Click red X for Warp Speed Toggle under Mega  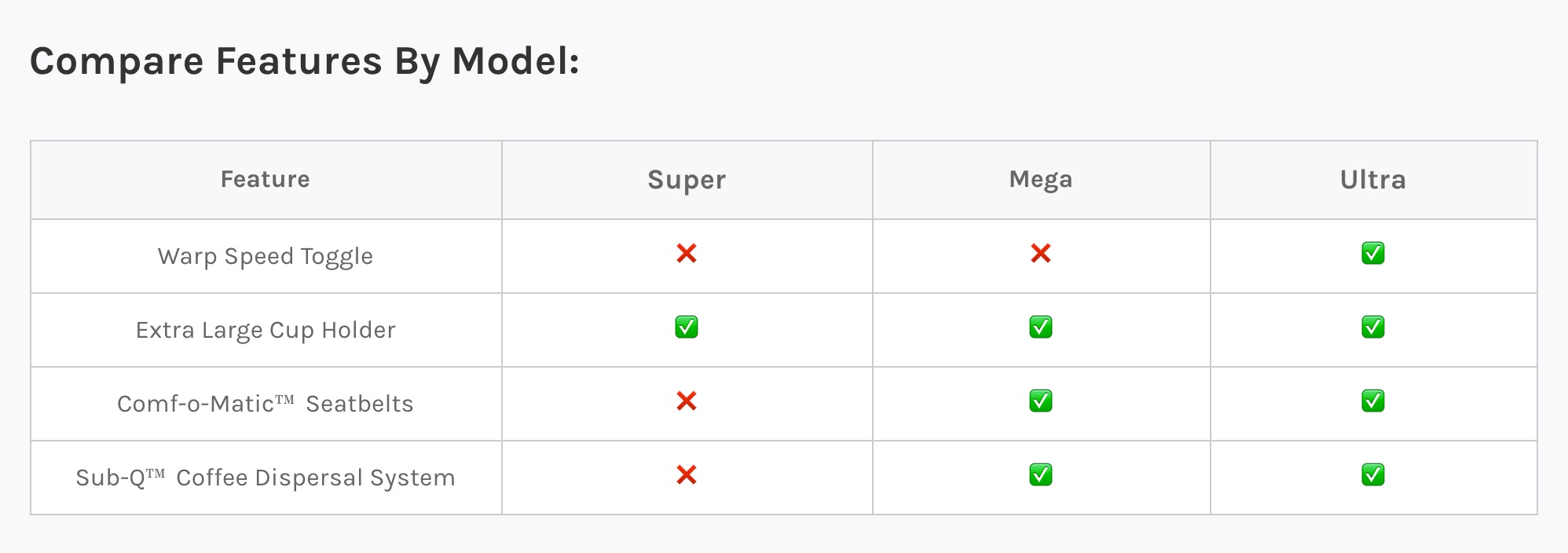click(x=1041, y=254)
